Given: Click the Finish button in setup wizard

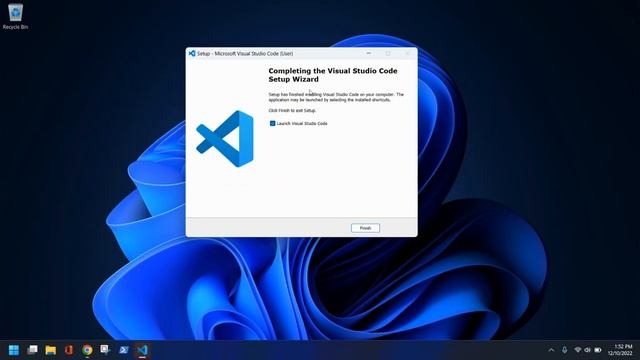Looking at the screenshot, I should pyautogui.click(x=365, y=228).
